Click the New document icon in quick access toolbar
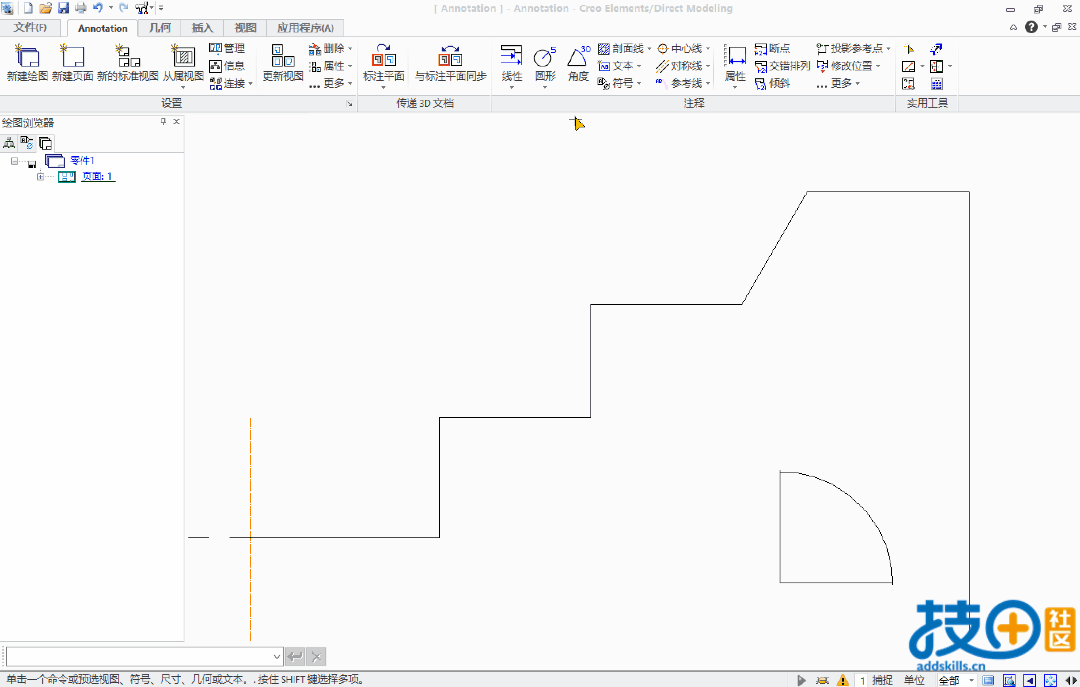Viewport: 1080px width, 687px height. pyautogui.click(x=28, y=8)
